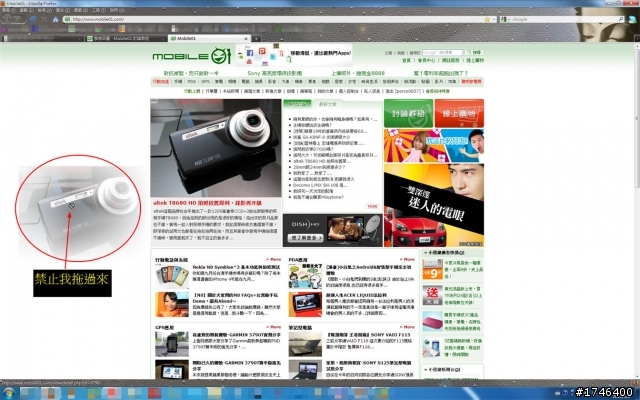Open the SONY VAIO F115 article
This screenshot has width=640, height=400.
point(369,335)
